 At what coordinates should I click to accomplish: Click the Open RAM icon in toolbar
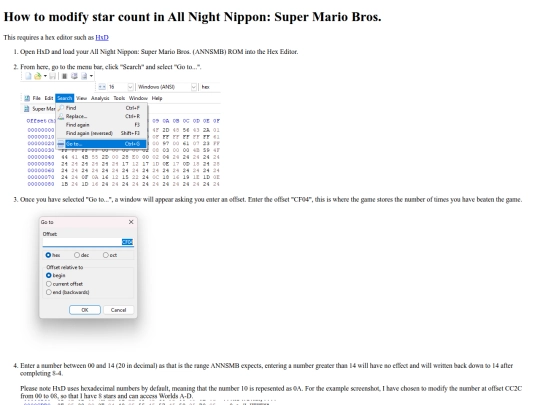point(64,76)
